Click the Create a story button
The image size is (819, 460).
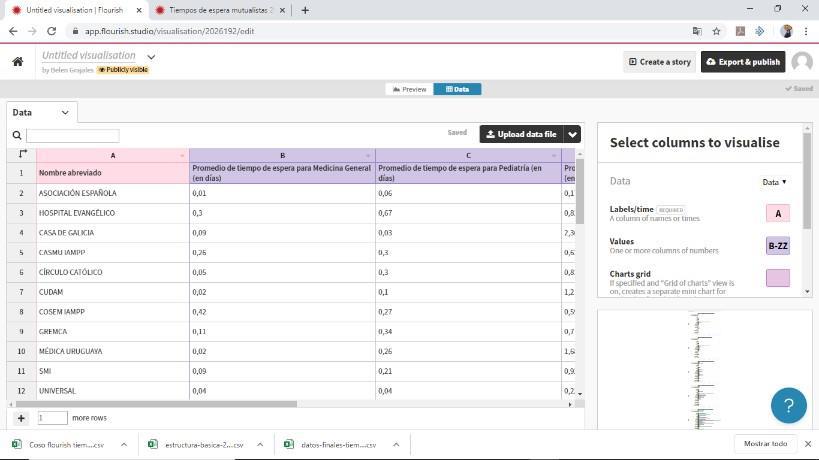coord(660,62)
